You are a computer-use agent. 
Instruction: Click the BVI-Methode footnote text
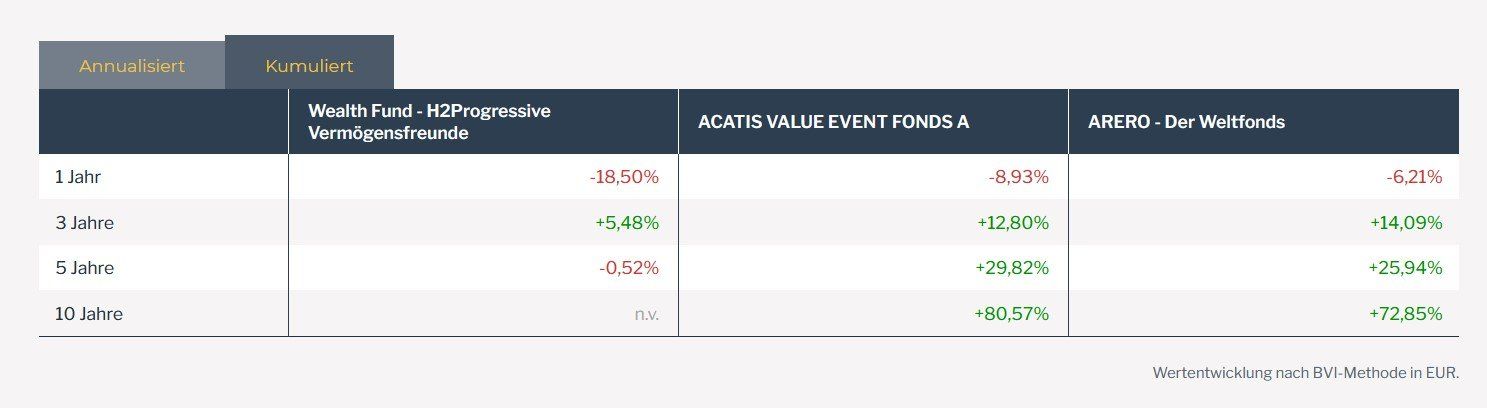click(1305, 373)
